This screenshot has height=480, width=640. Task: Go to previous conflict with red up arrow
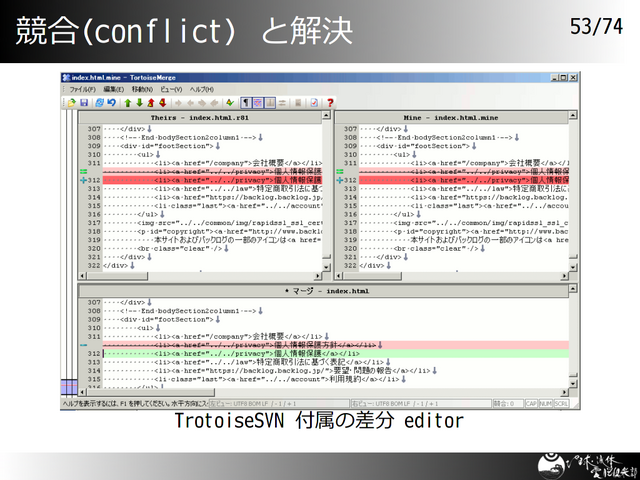tap(151, 102)
